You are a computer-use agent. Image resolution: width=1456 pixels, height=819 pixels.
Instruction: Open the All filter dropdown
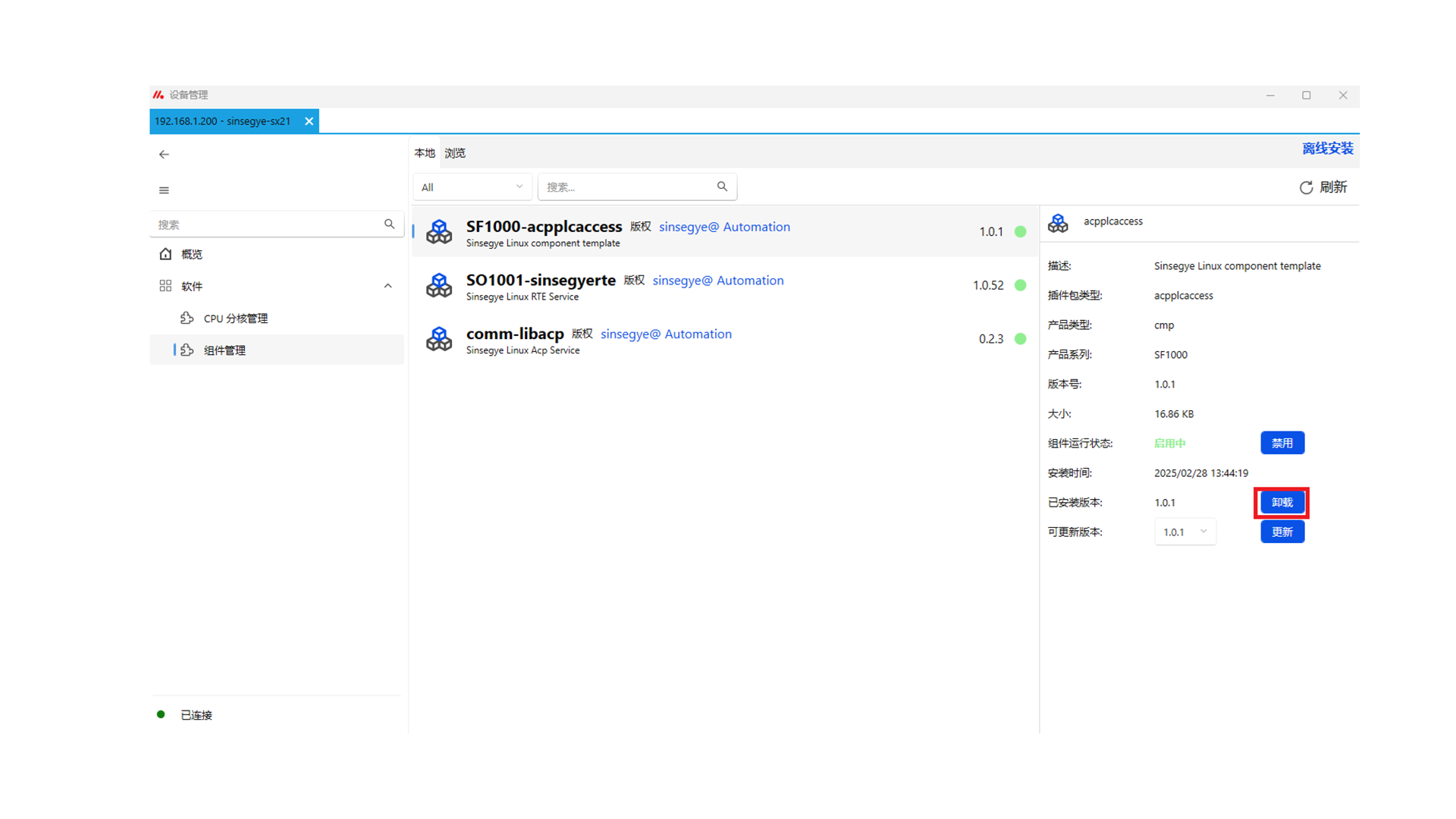pyautogui.click(x=472, y=187)
